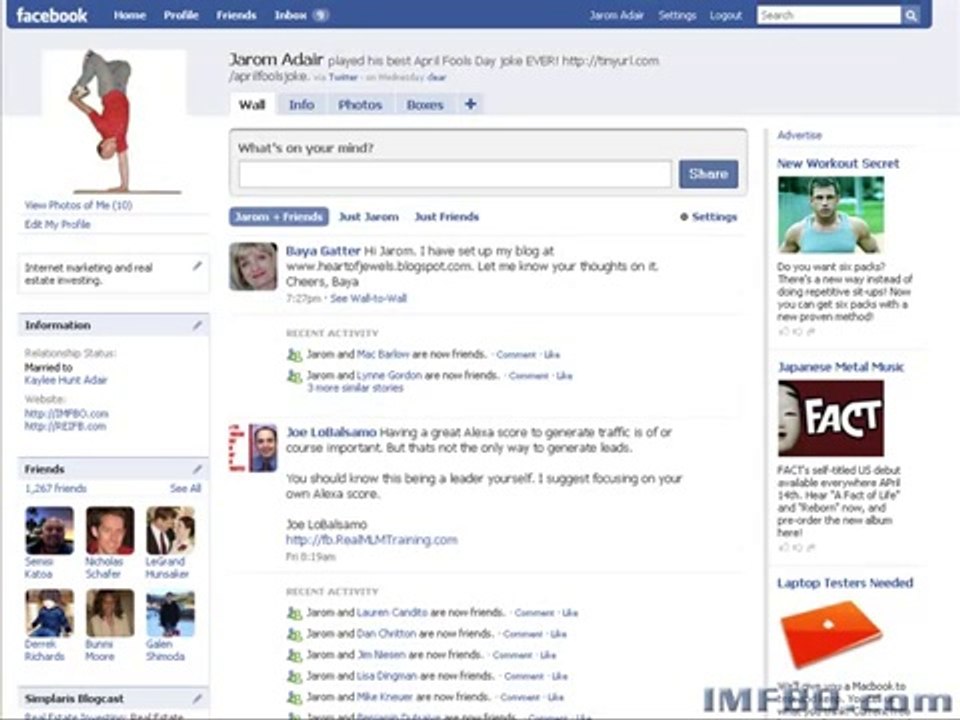Click the http://REIFB.com website link
The width and height of the screenshot is (960, 720).
point(65,426)
